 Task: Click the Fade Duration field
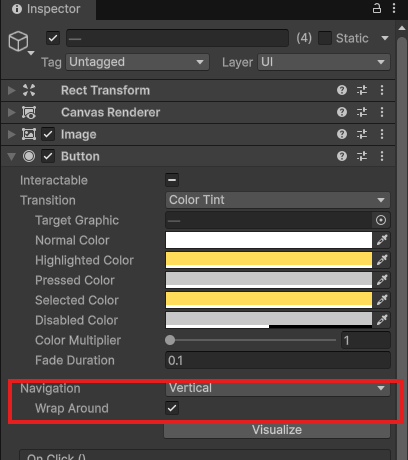point(278,360)
